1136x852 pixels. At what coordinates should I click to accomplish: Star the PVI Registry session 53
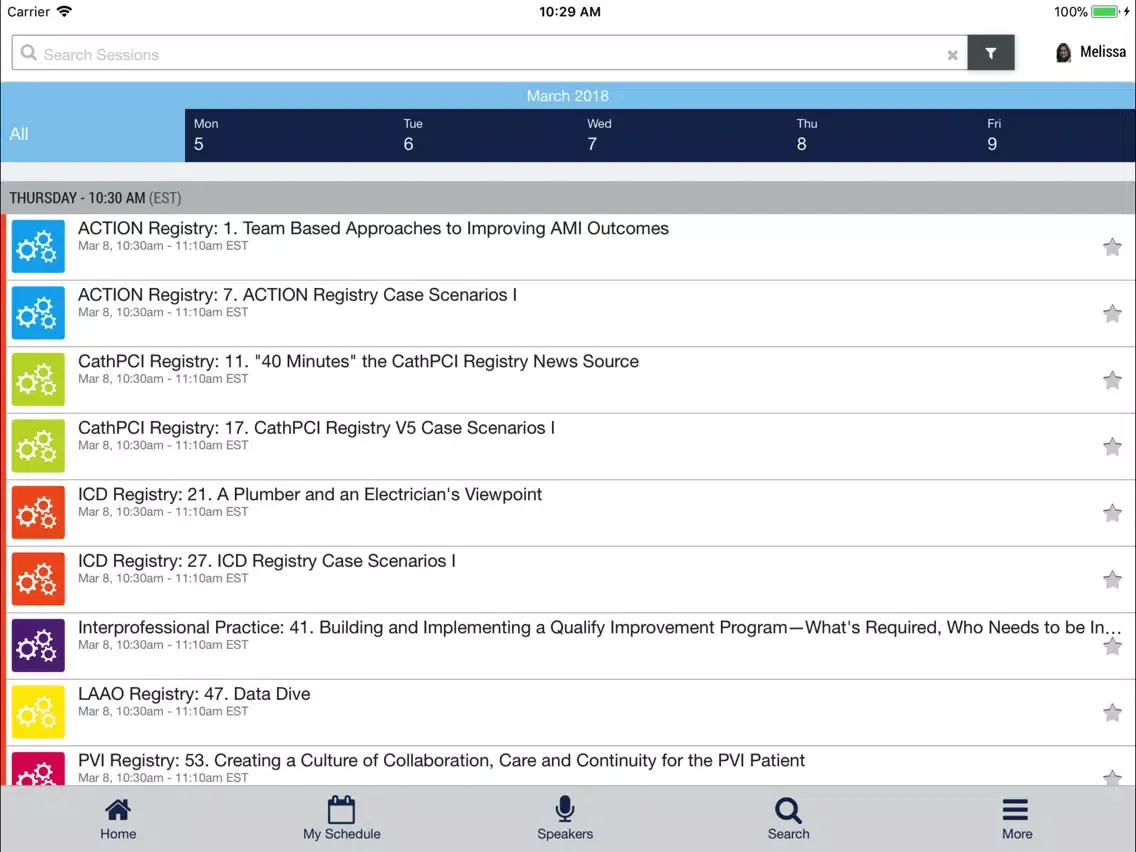coord(1112,778)
